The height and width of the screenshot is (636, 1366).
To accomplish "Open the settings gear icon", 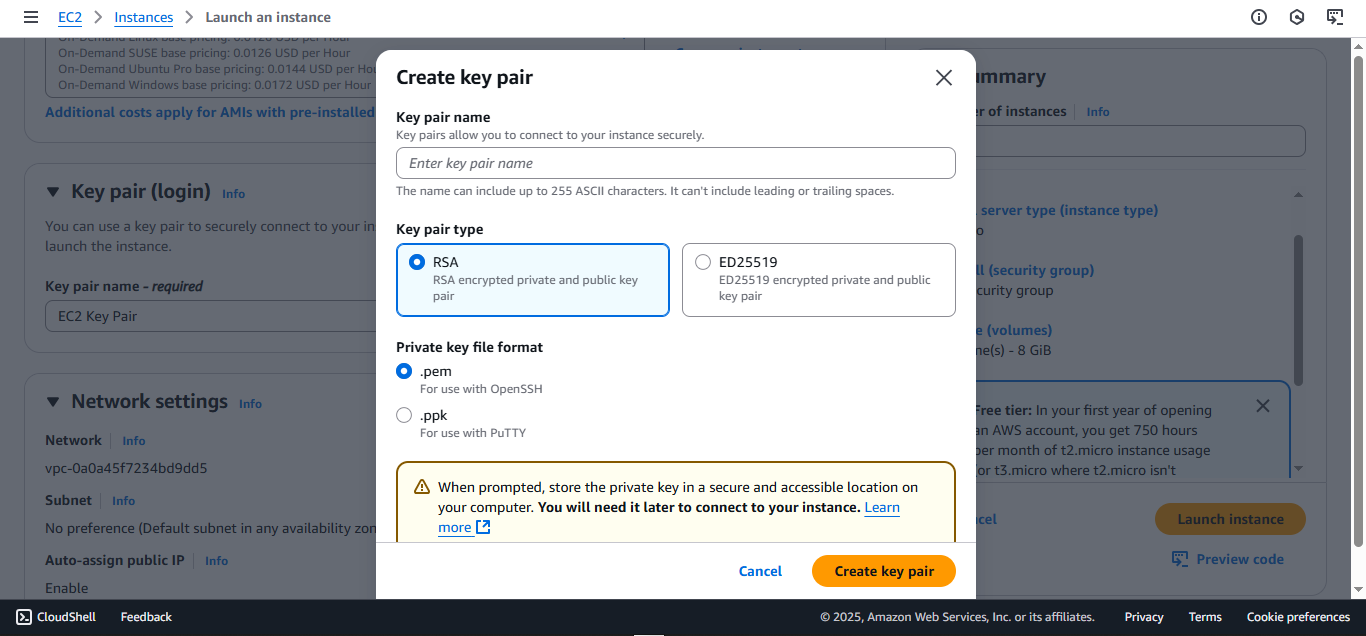I will point(1297,16).
